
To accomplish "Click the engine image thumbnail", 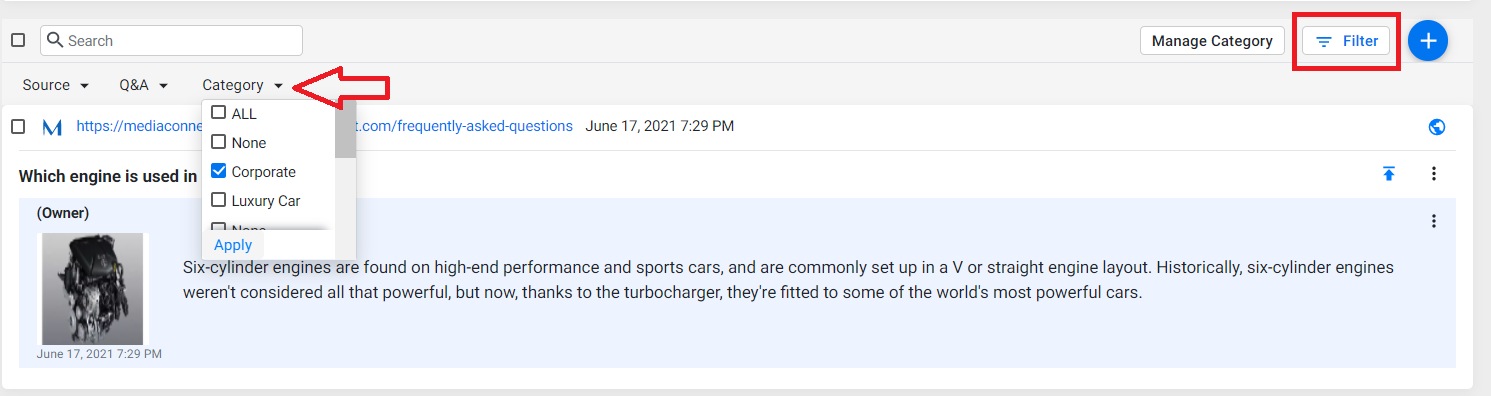I will tap(93, 289).
